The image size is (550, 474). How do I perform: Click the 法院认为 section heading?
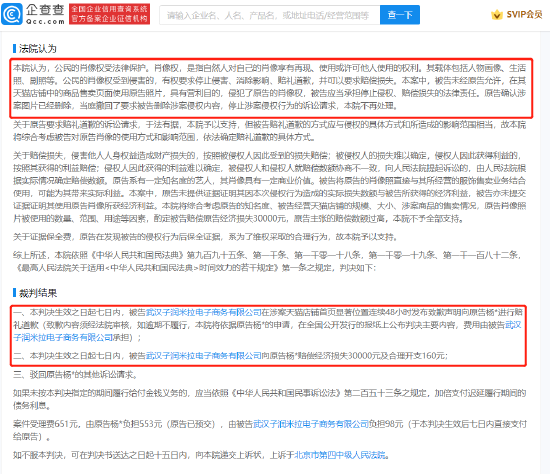tap(38, 48)
